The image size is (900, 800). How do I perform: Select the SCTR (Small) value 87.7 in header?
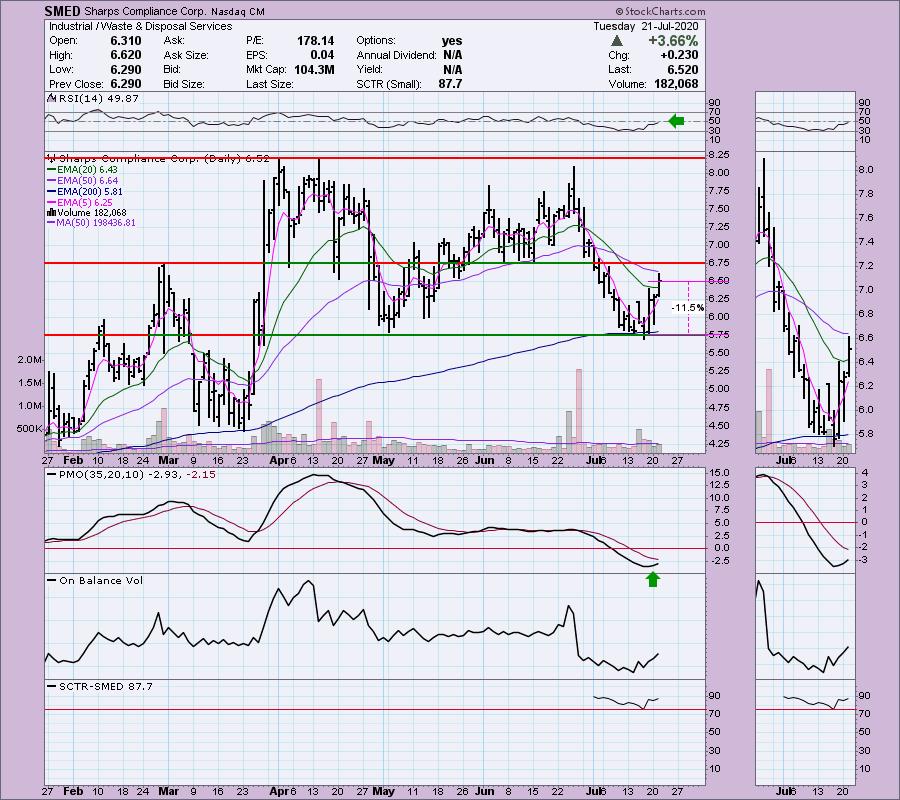click(x=450, y=84)
